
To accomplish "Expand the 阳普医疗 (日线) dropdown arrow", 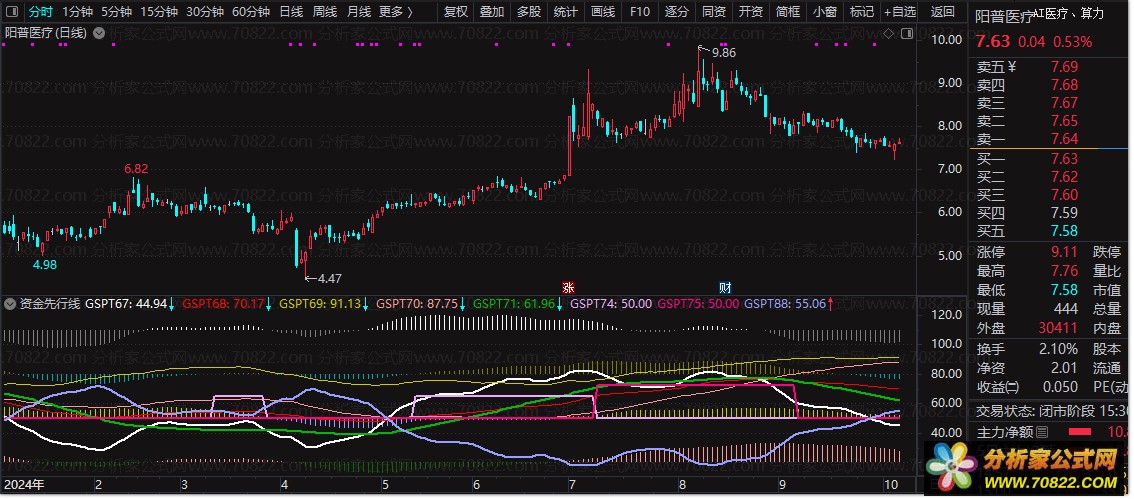I will pyautogui.click(x=98, y=33).
